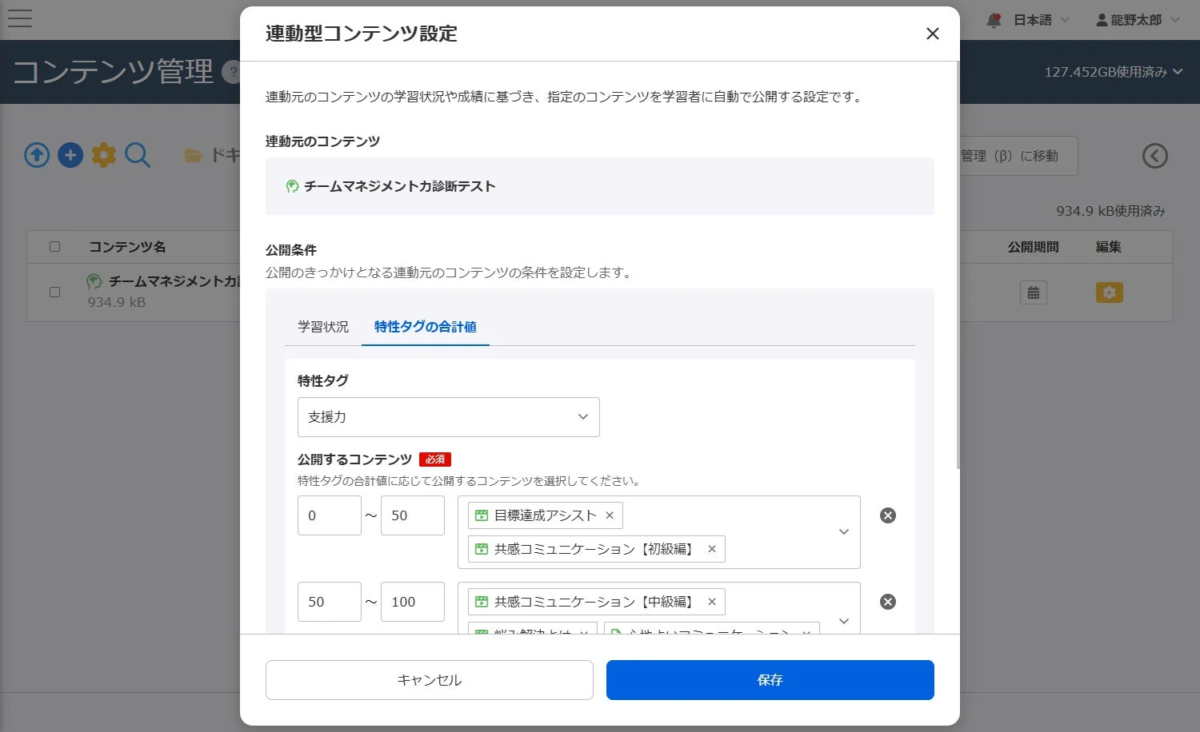Viewport: 1200px width, 732px height.
Task: Open the calendar icon under 公開期間
Action: (x=1033, y=292)
